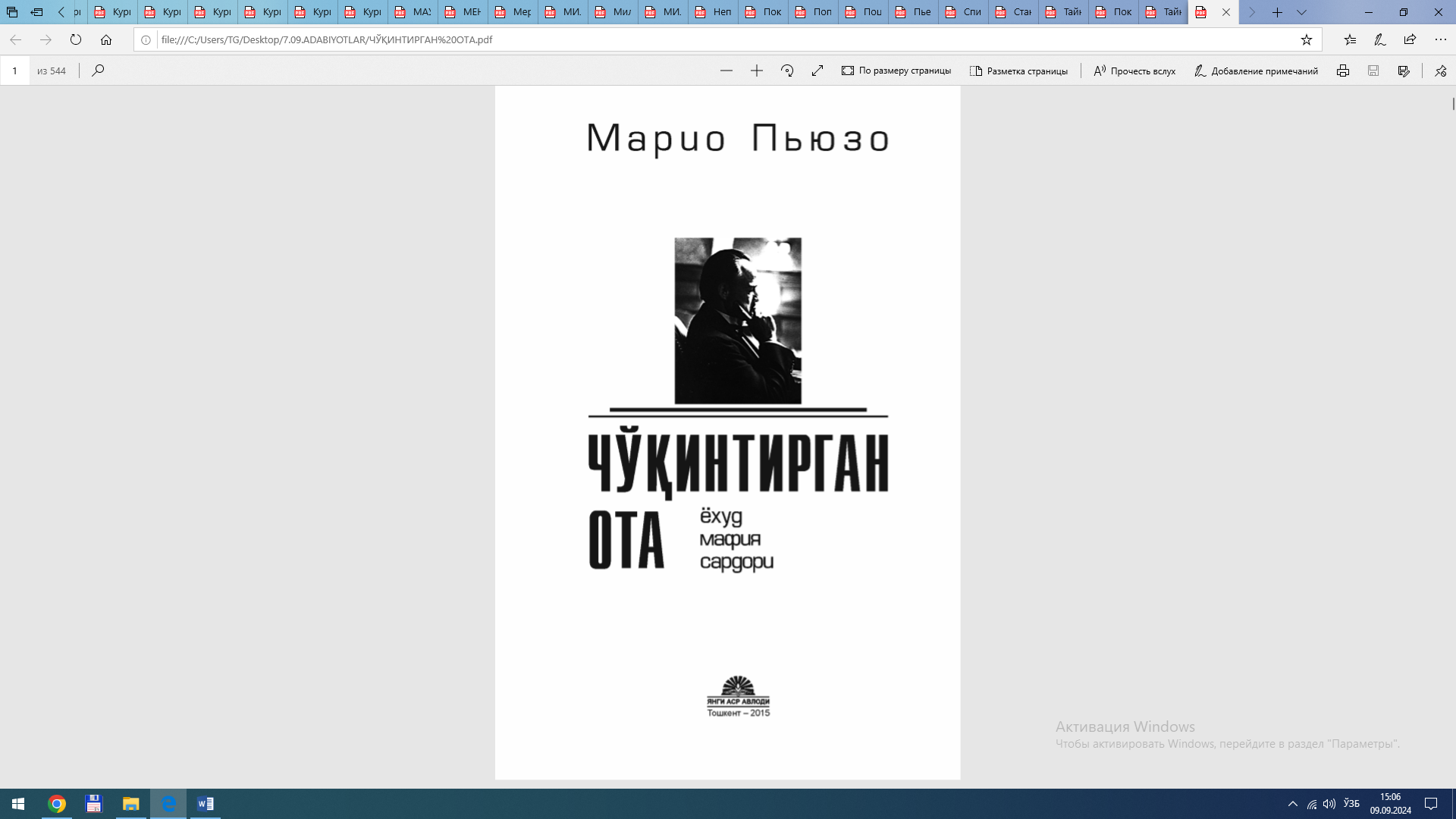Switch to the 'Поп' tab
This screenshot has height=819, width=1456.
click(814, 12)
